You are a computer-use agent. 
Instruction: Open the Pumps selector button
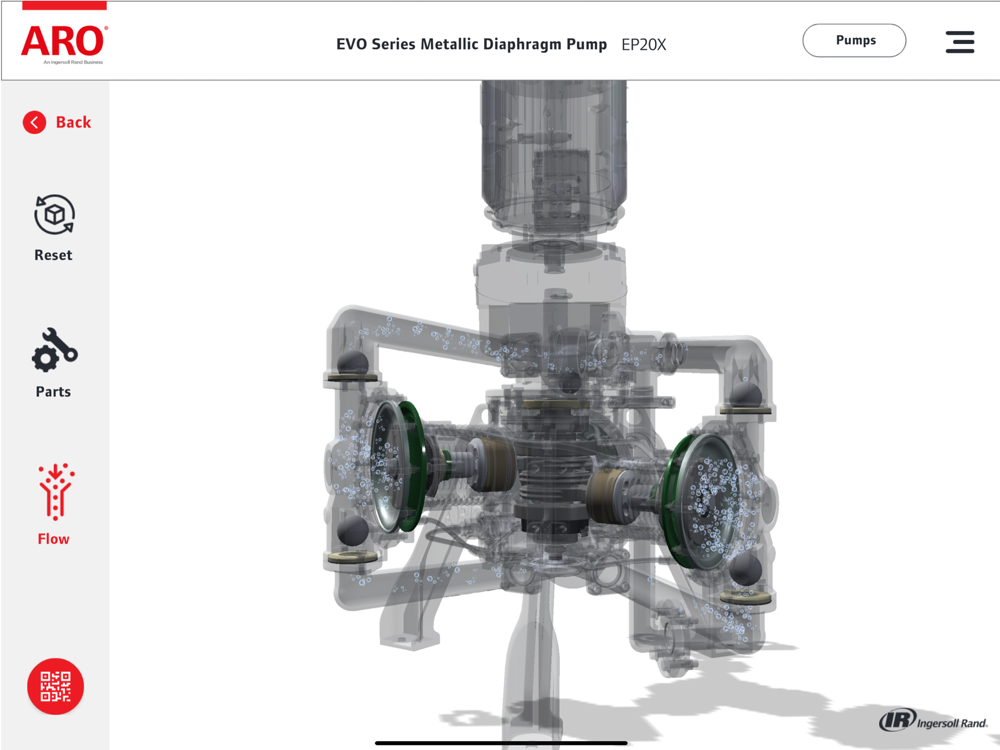point(854,40)
